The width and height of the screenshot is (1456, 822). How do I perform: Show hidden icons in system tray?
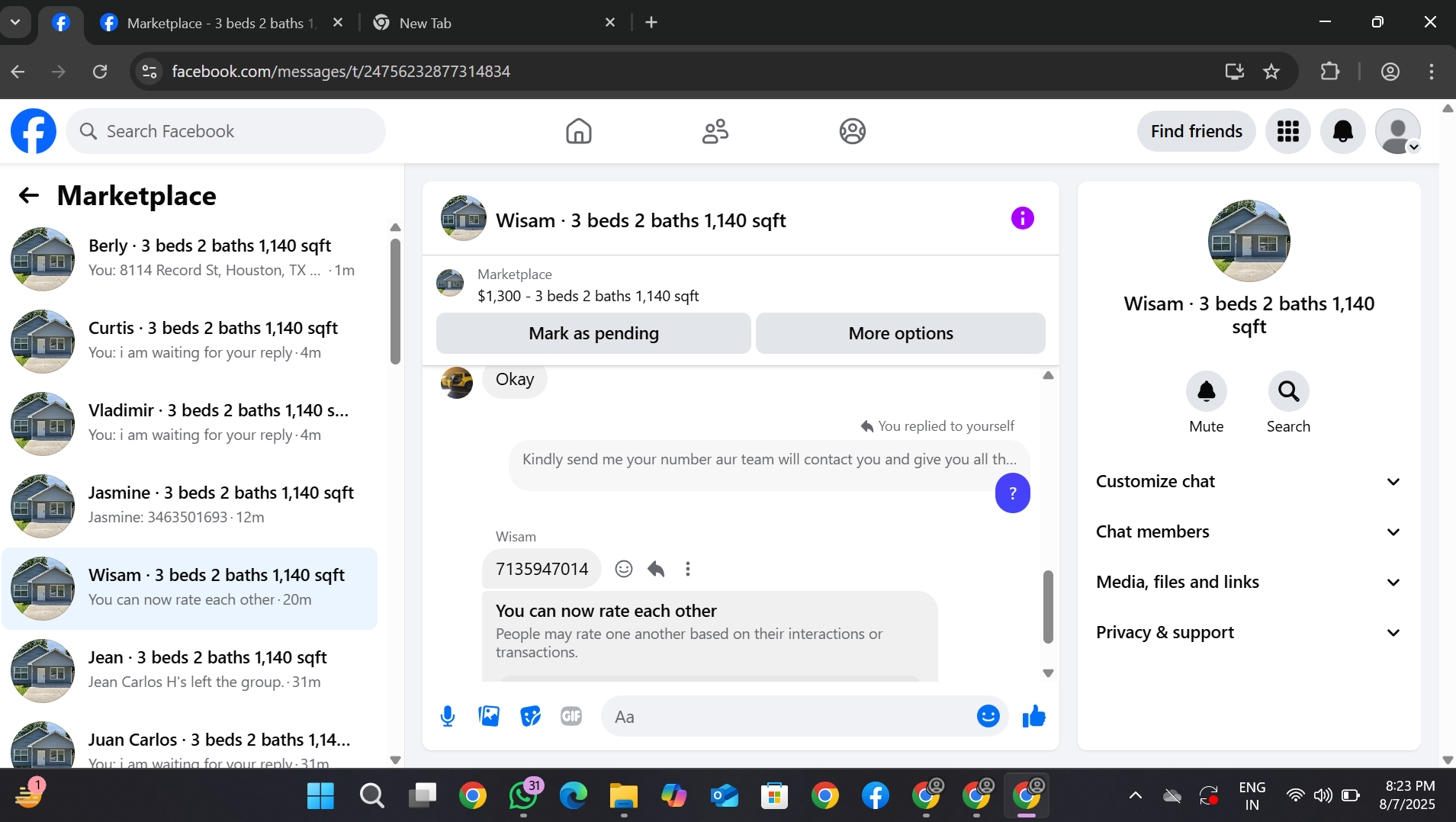tap(1136, 796)
